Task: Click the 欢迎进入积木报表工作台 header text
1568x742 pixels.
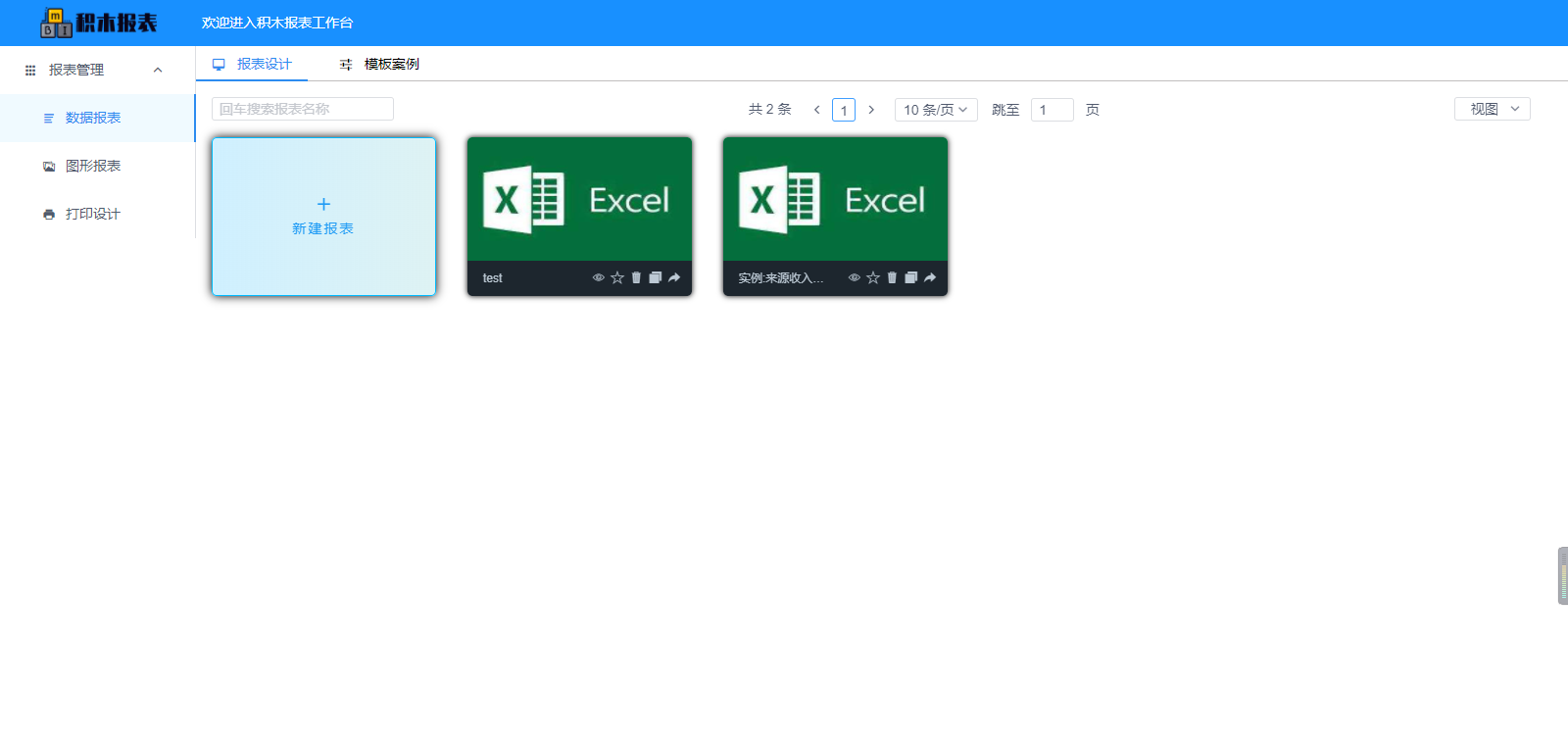Action: 277,23
